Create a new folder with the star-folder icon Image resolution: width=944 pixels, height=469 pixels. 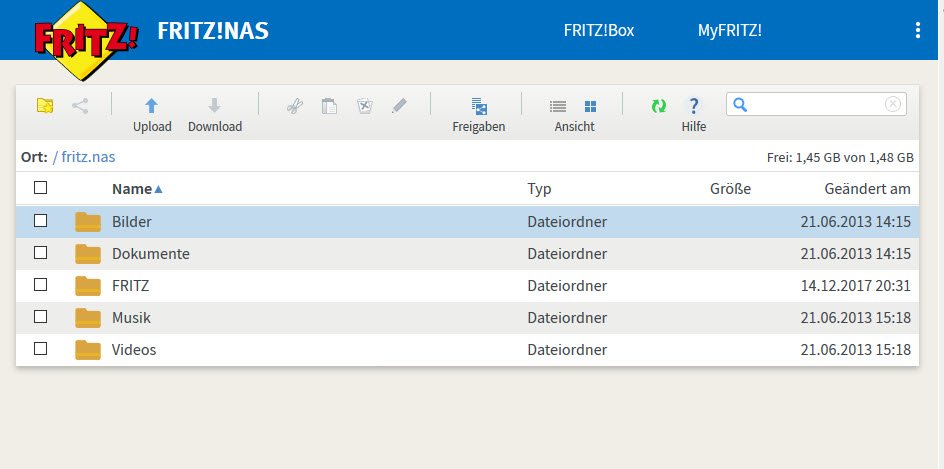(x=45, y=106)
